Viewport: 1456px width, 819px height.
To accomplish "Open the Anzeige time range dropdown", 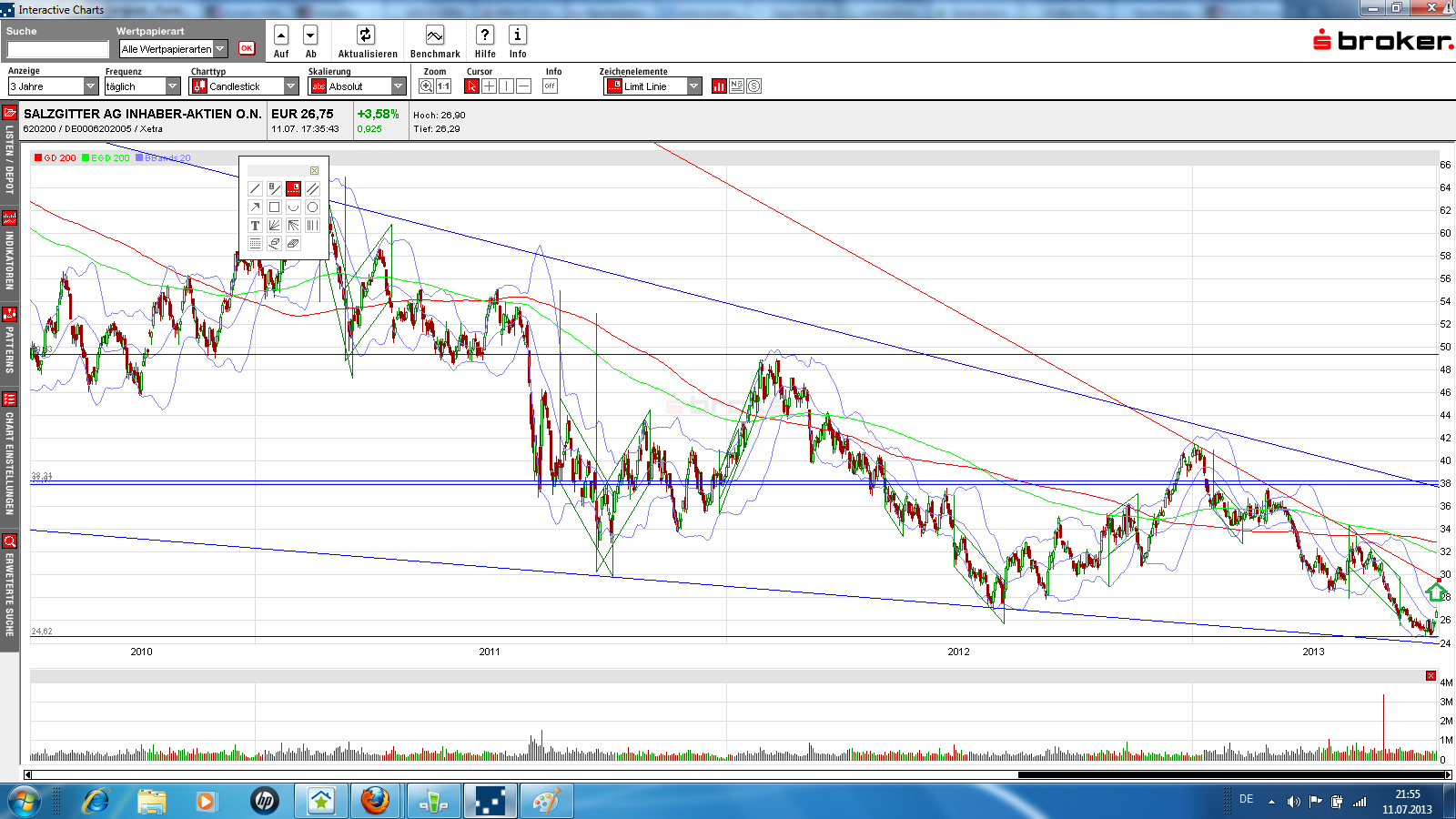I will 90,86.
